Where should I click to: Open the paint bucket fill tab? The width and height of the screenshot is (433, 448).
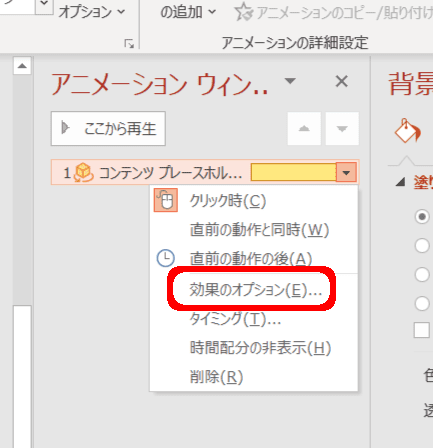(408, 131)
